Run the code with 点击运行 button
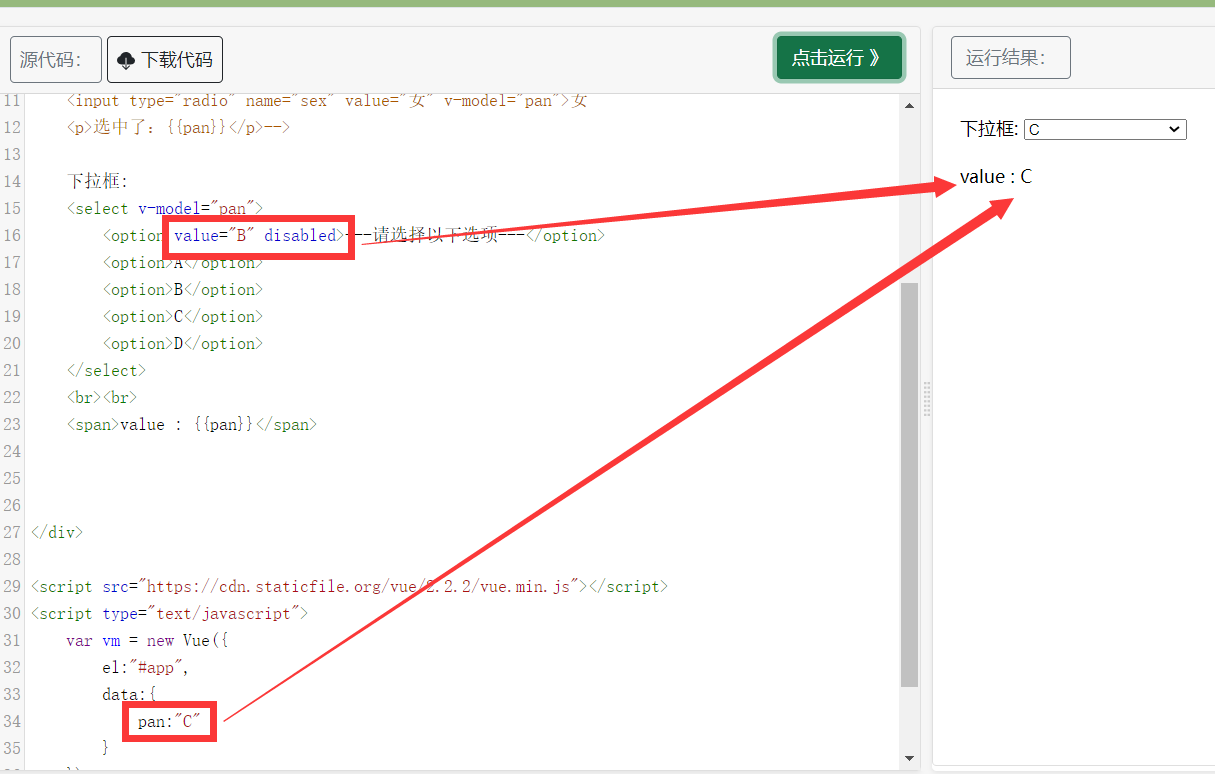This screenshot has width=1215, height=774. (x=839, y=58)
